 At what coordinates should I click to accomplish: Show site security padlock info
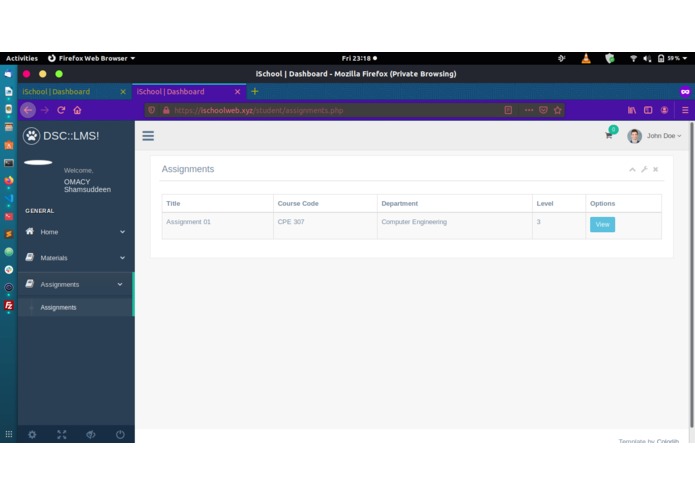point(166,110)
